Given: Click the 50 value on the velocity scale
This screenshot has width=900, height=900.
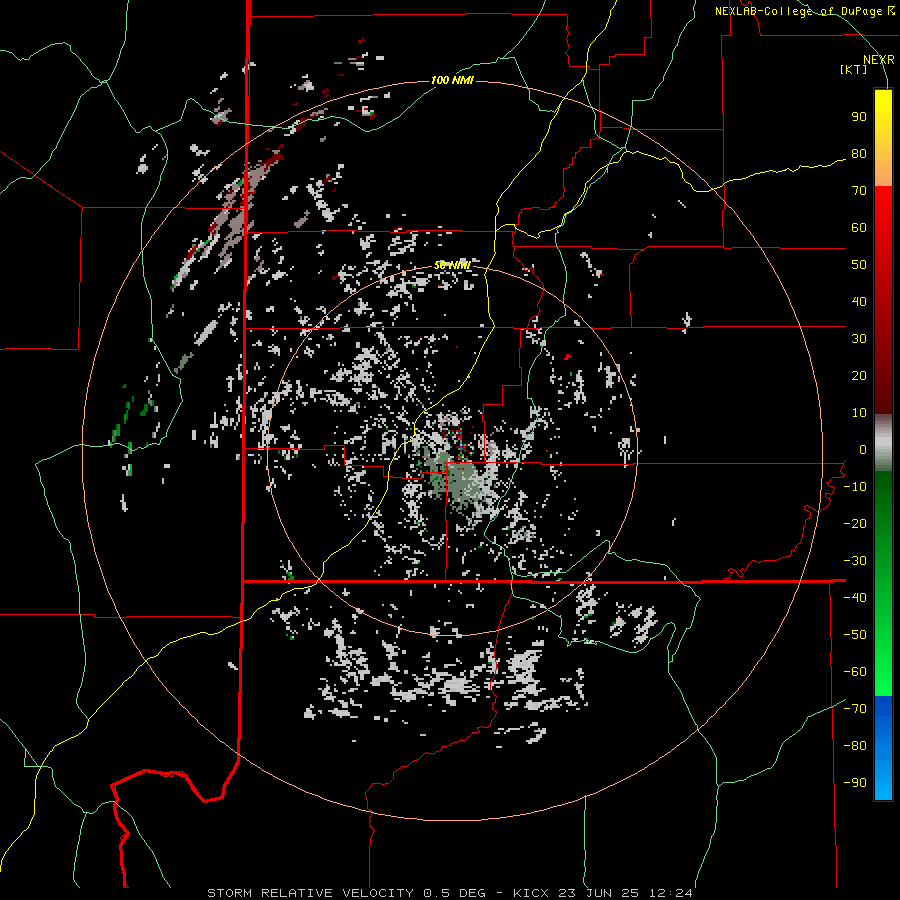Looking at the screenshot, I should [859, 265].
